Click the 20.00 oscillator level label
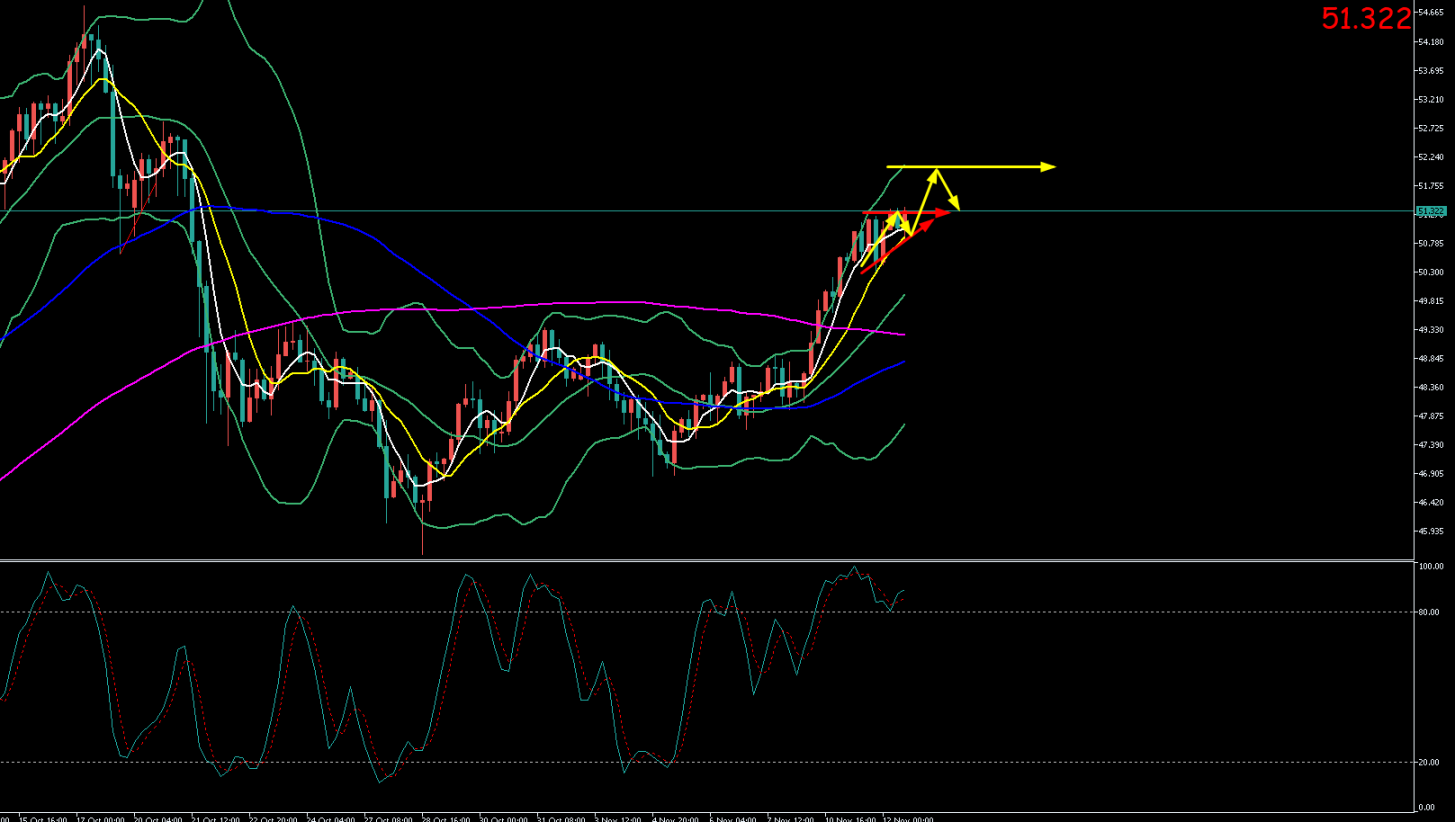1455x822 pixels. click(x=1429, y=762)
